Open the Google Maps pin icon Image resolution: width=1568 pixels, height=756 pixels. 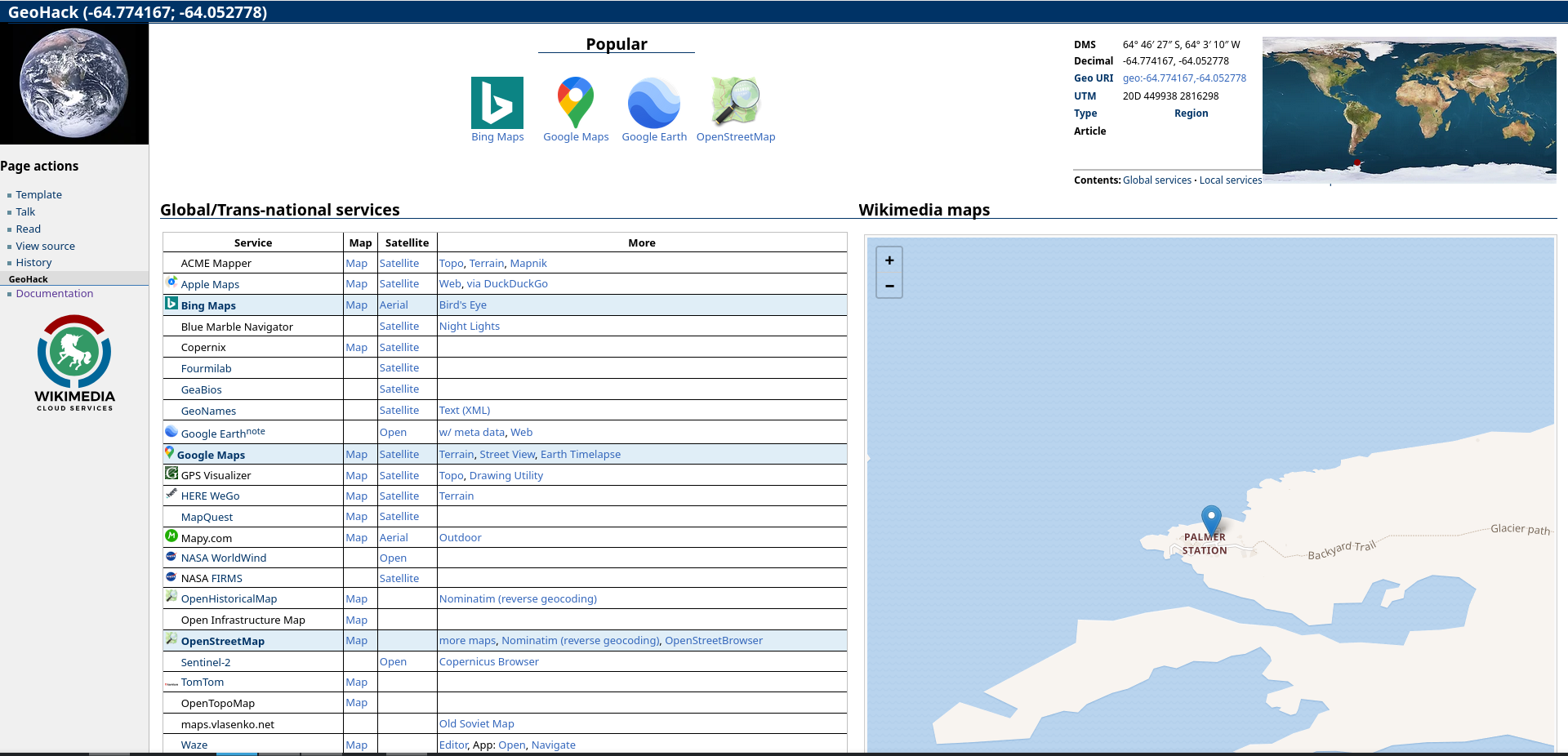coord(576,103)
